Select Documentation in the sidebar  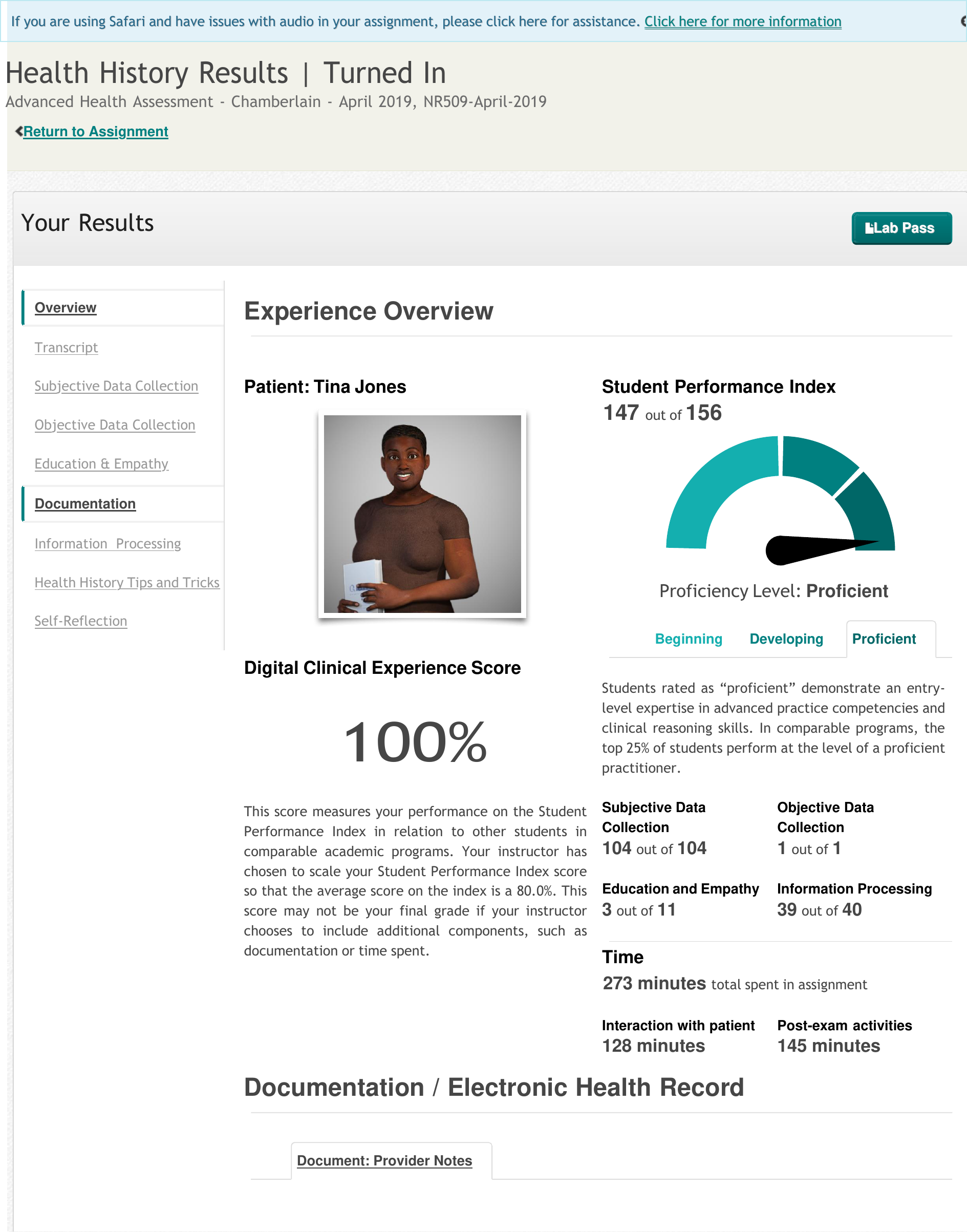(x=85, y=503)
